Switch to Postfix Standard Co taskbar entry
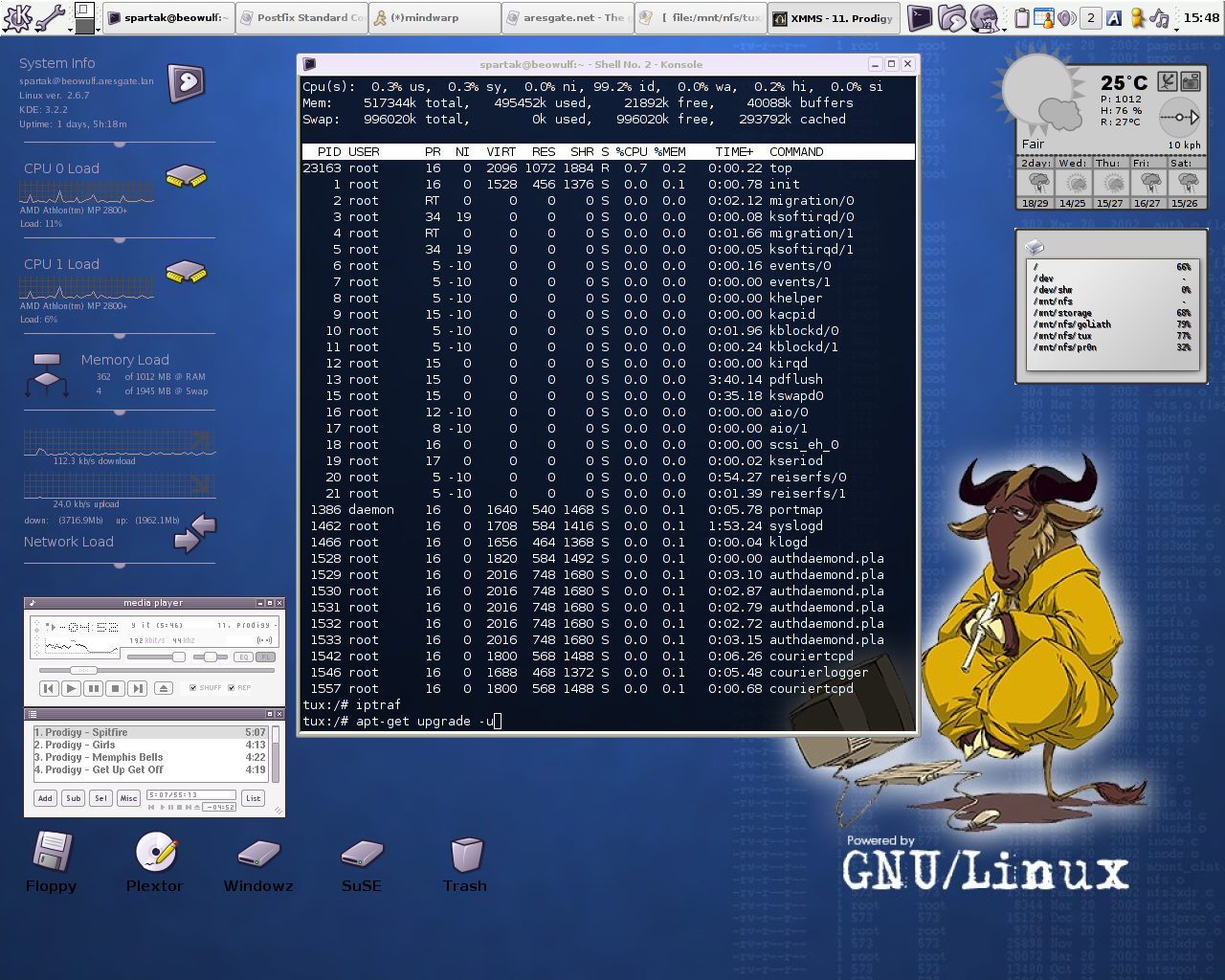 tap(301, 17)
